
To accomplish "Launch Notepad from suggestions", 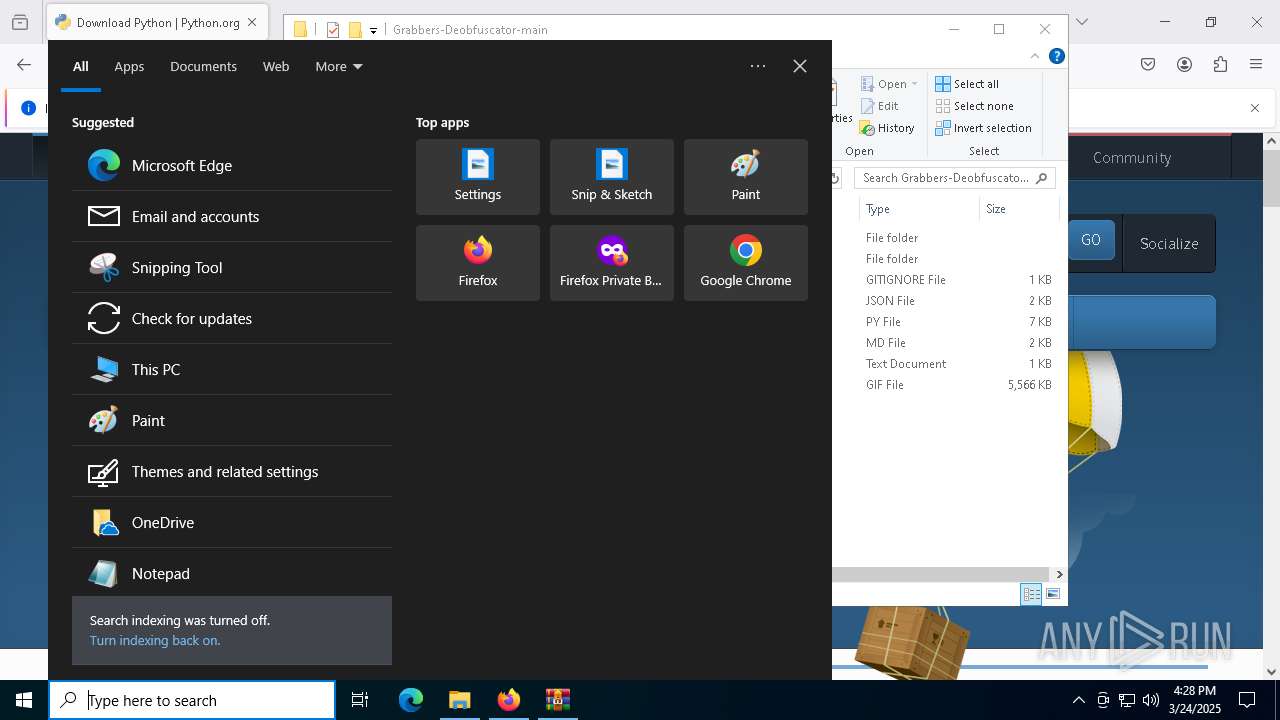I will tap(231, 574).
